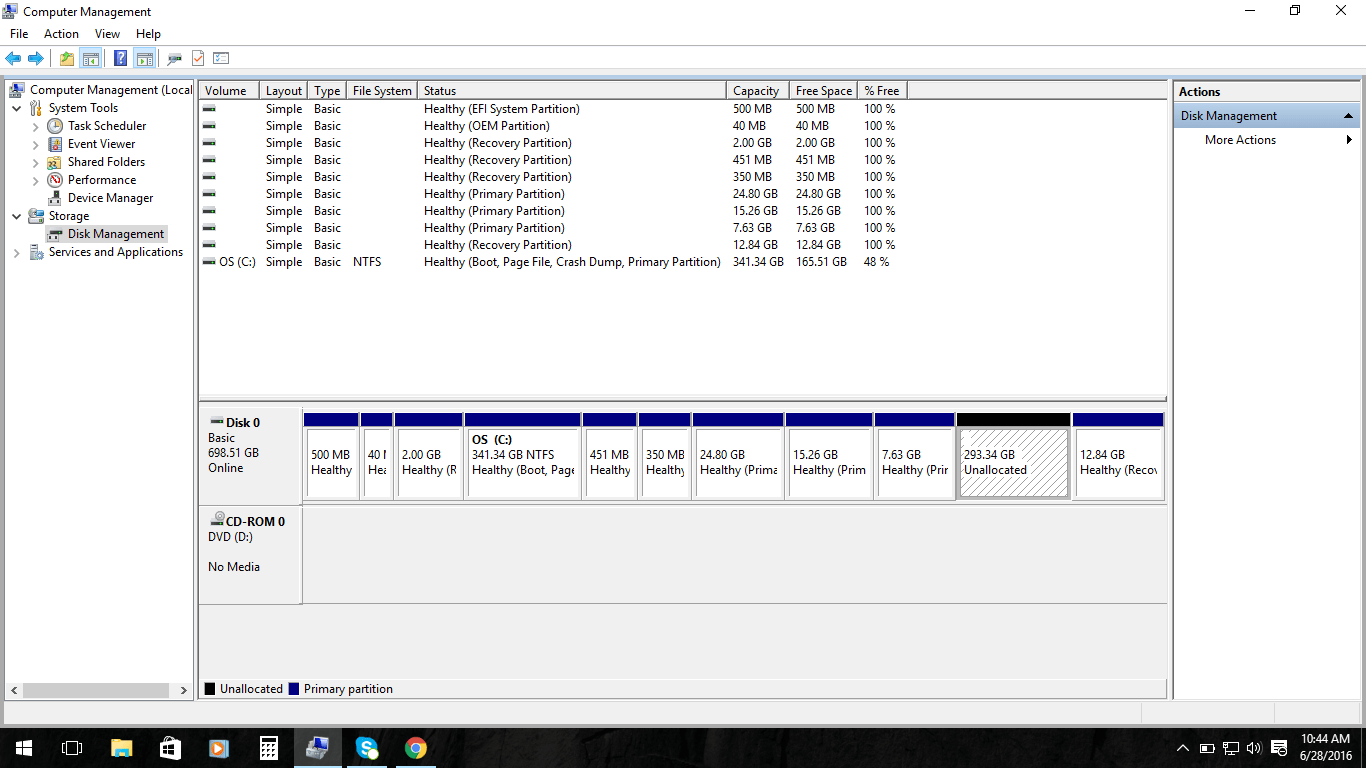1366x768 pixels.
Task: Toggle the Action pane visibility icon
Action: [x=145, y=57]
